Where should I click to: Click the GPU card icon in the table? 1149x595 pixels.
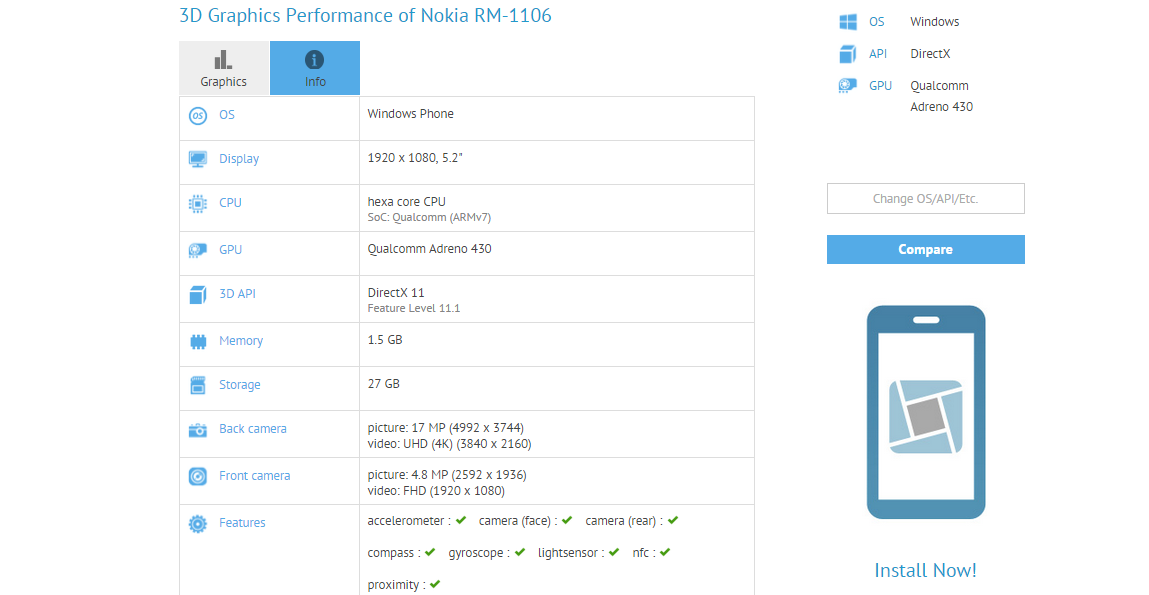(x=198, y=250)
